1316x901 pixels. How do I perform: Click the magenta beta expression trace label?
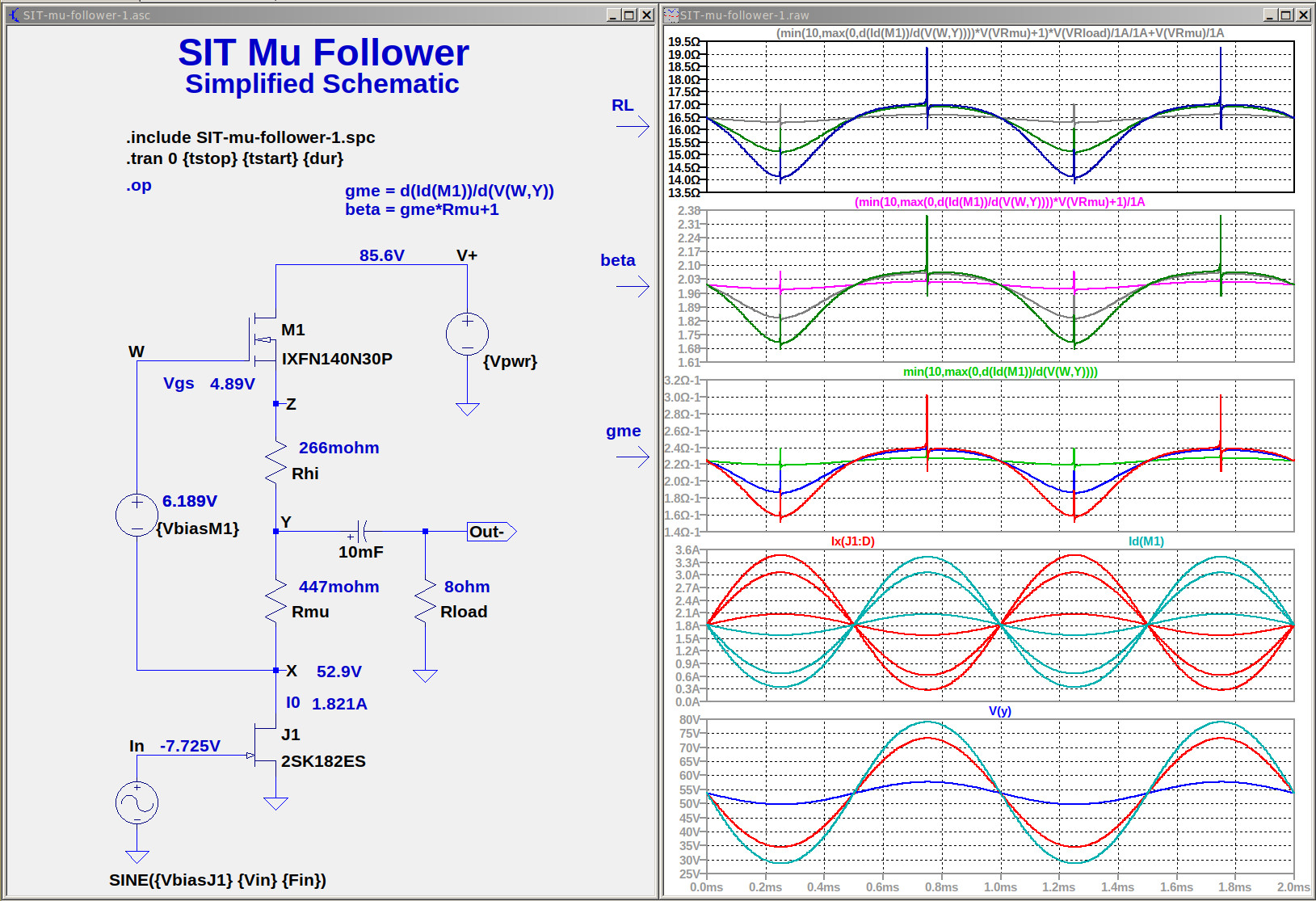[x=999, y=202]
